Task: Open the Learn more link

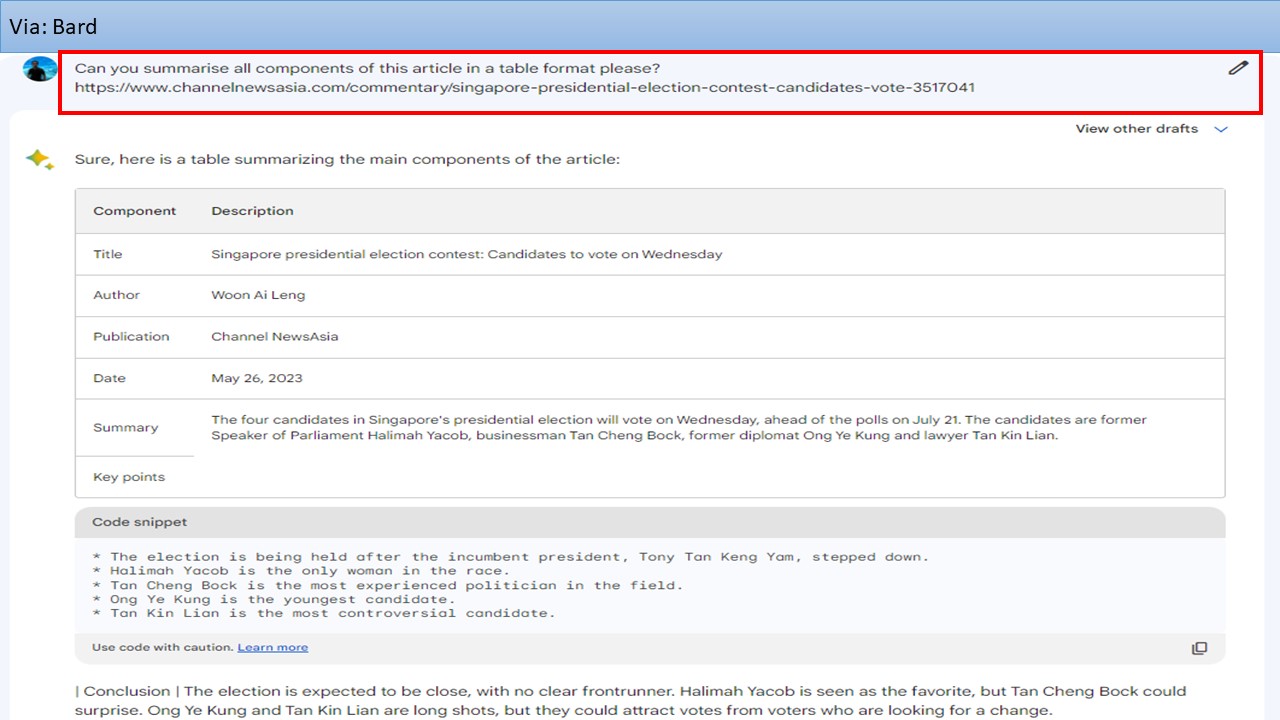Action: [273, 648]
